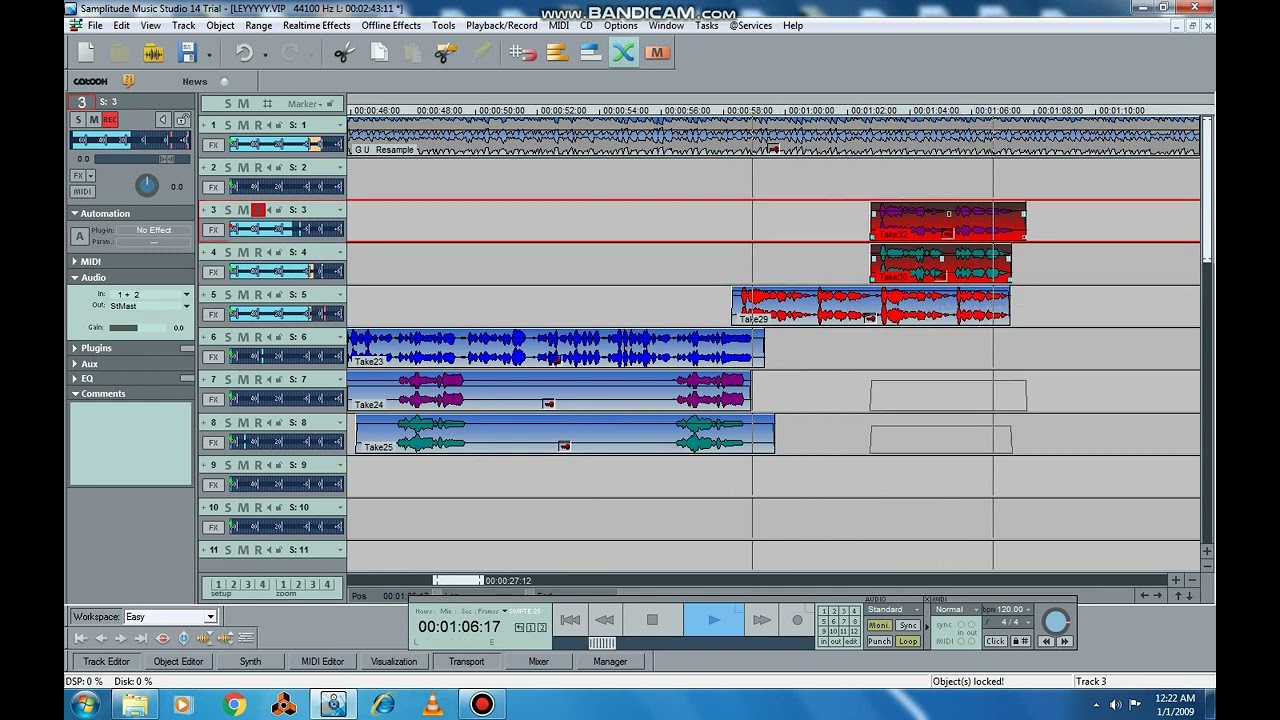Open the Offline Effects menu
The height and width of the screenshot is (720, 1280).
tap(391, 25)
